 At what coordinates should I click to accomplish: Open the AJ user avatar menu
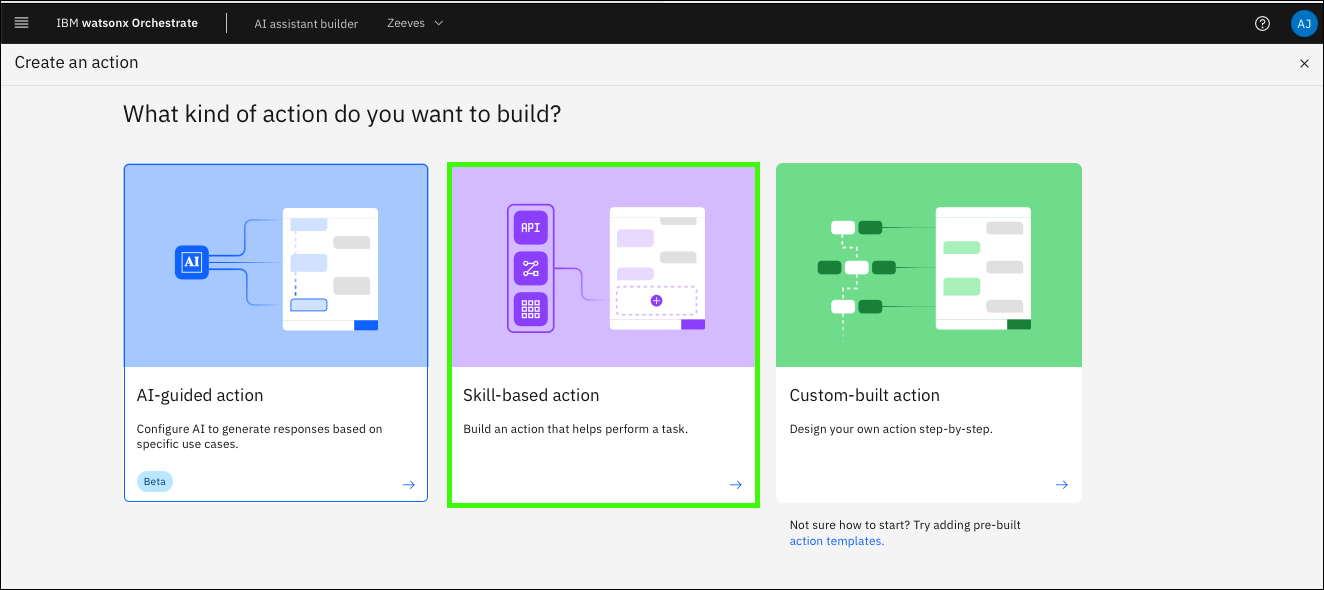coord(1303,24)
